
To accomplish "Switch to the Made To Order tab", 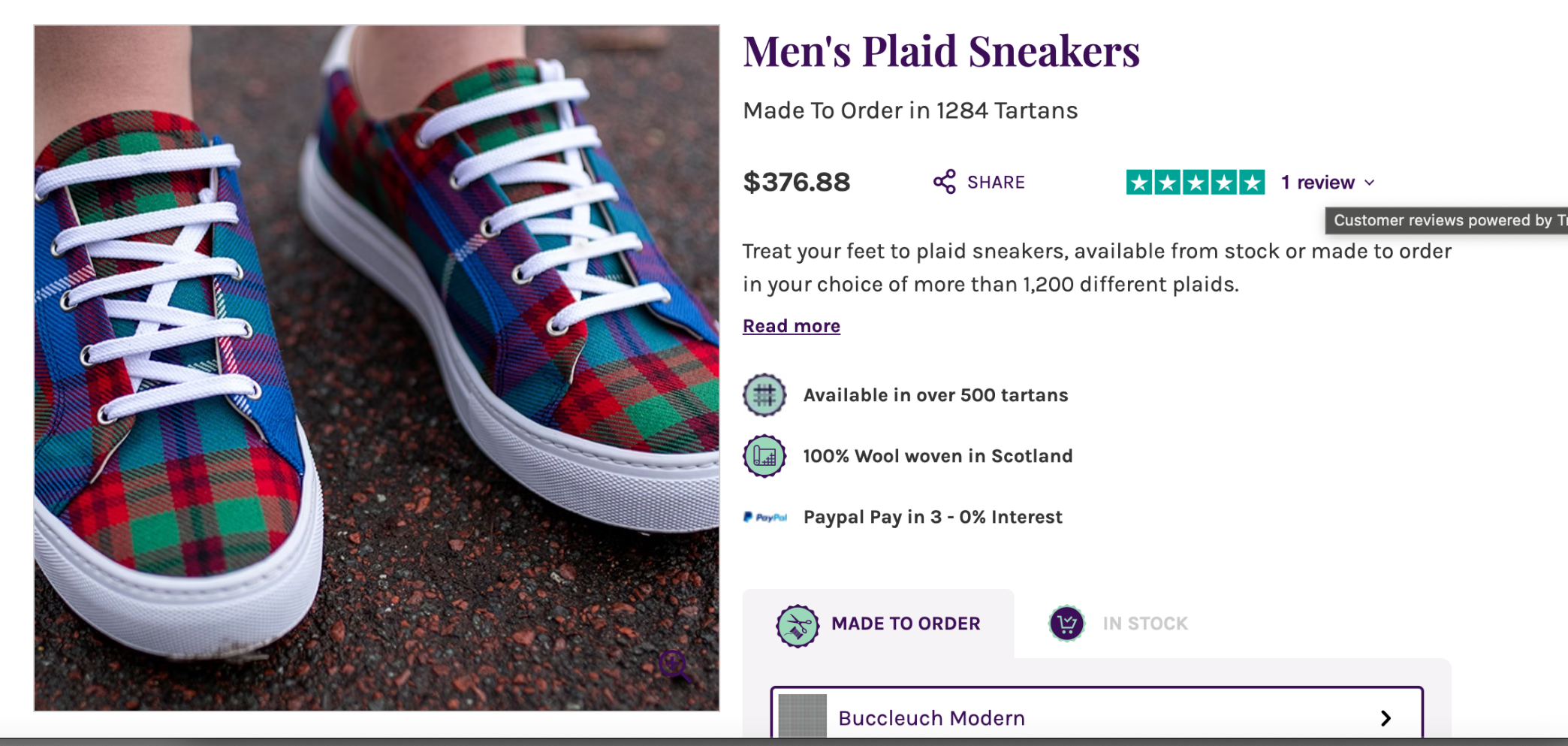I will coord(905,624).
